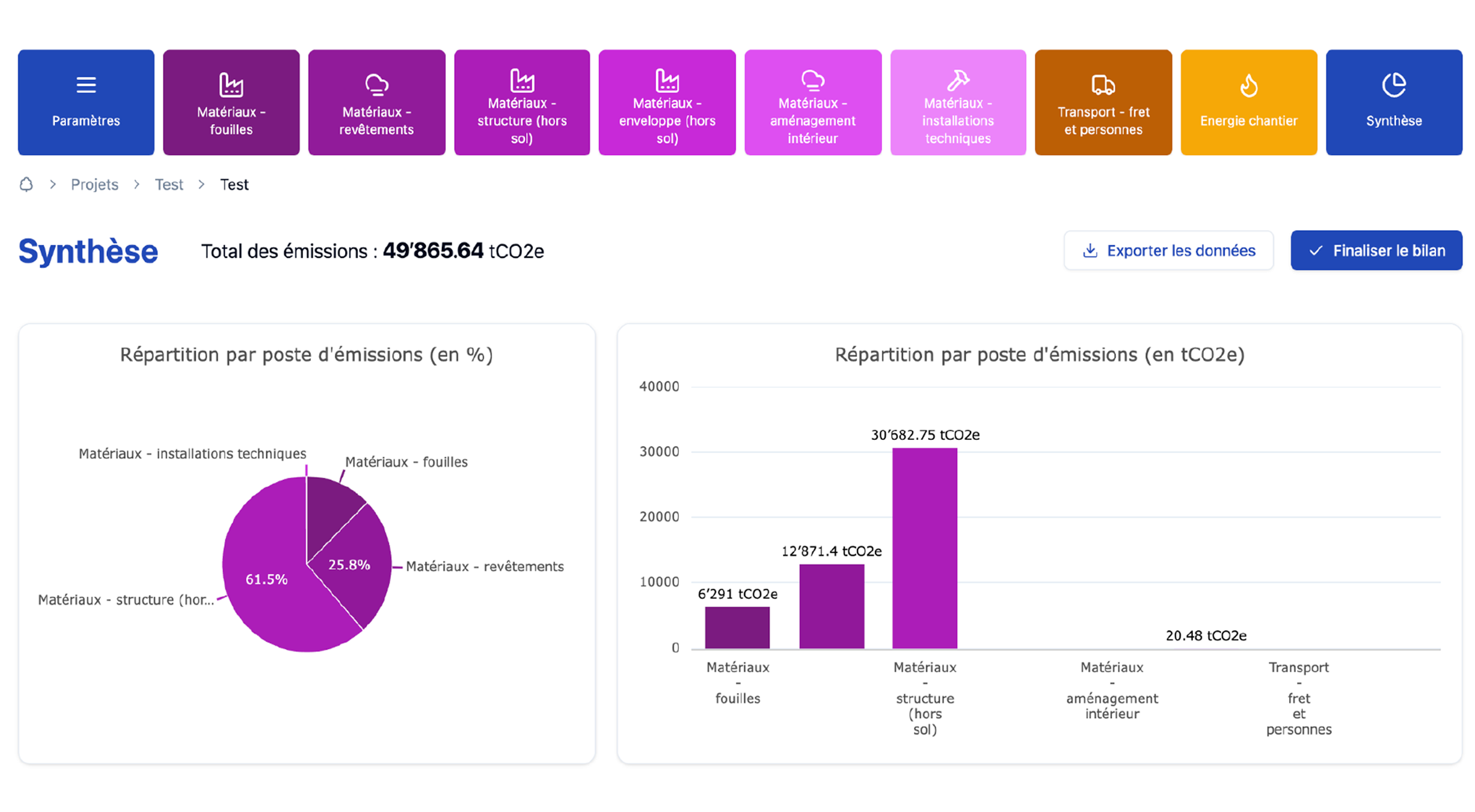The height and width of the screenshot is (812, 1475).
Task: Click the total emissions 49'865.64 value
Action: pyautogui.click(x=433, y=251)
